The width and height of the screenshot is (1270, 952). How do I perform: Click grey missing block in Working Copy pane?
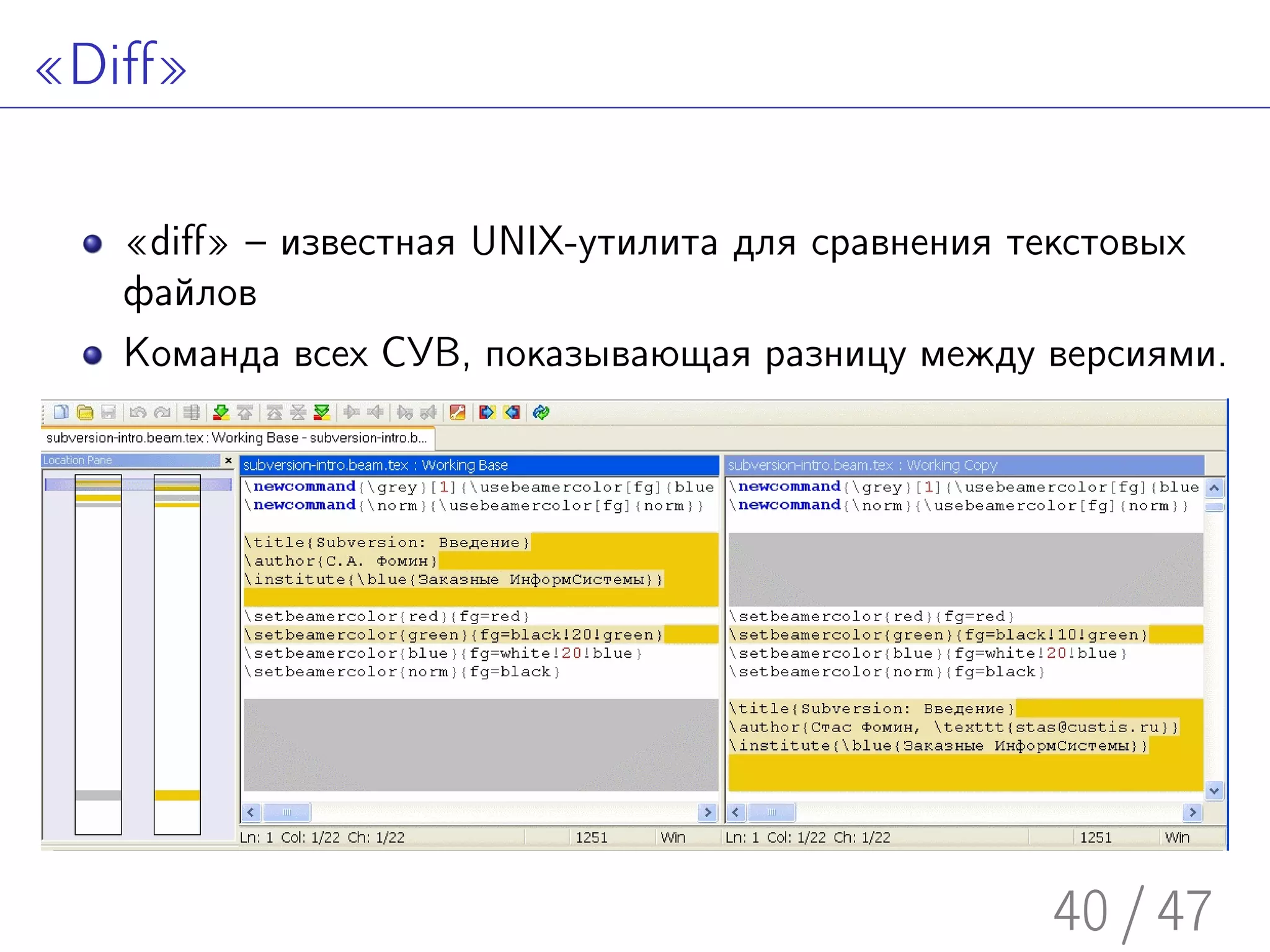click(966, 570)
